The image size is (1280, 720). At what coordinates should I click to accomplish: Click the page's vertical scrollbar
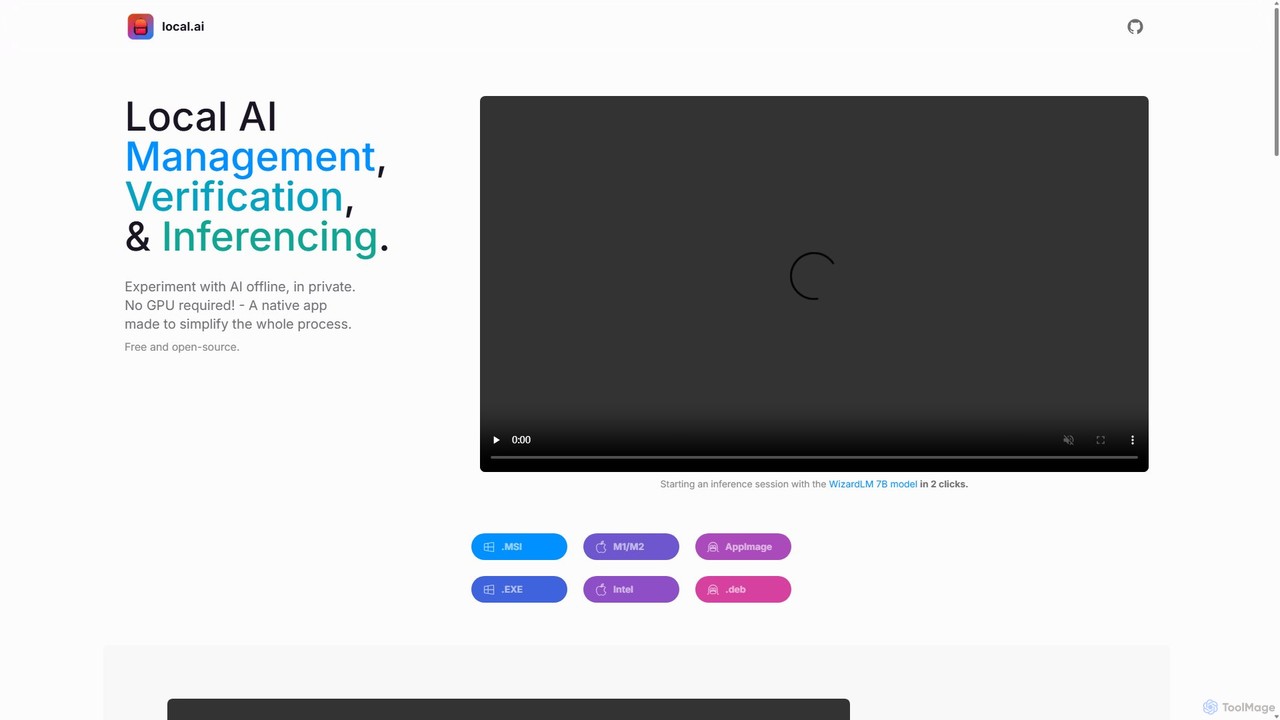(x=1276, y=80)
